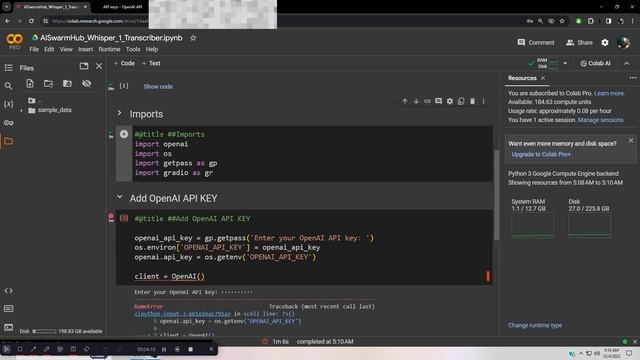This screenshot has height=360, width=640.
Task: Expand the sample_data folder
Action: (x=22, y=110)
